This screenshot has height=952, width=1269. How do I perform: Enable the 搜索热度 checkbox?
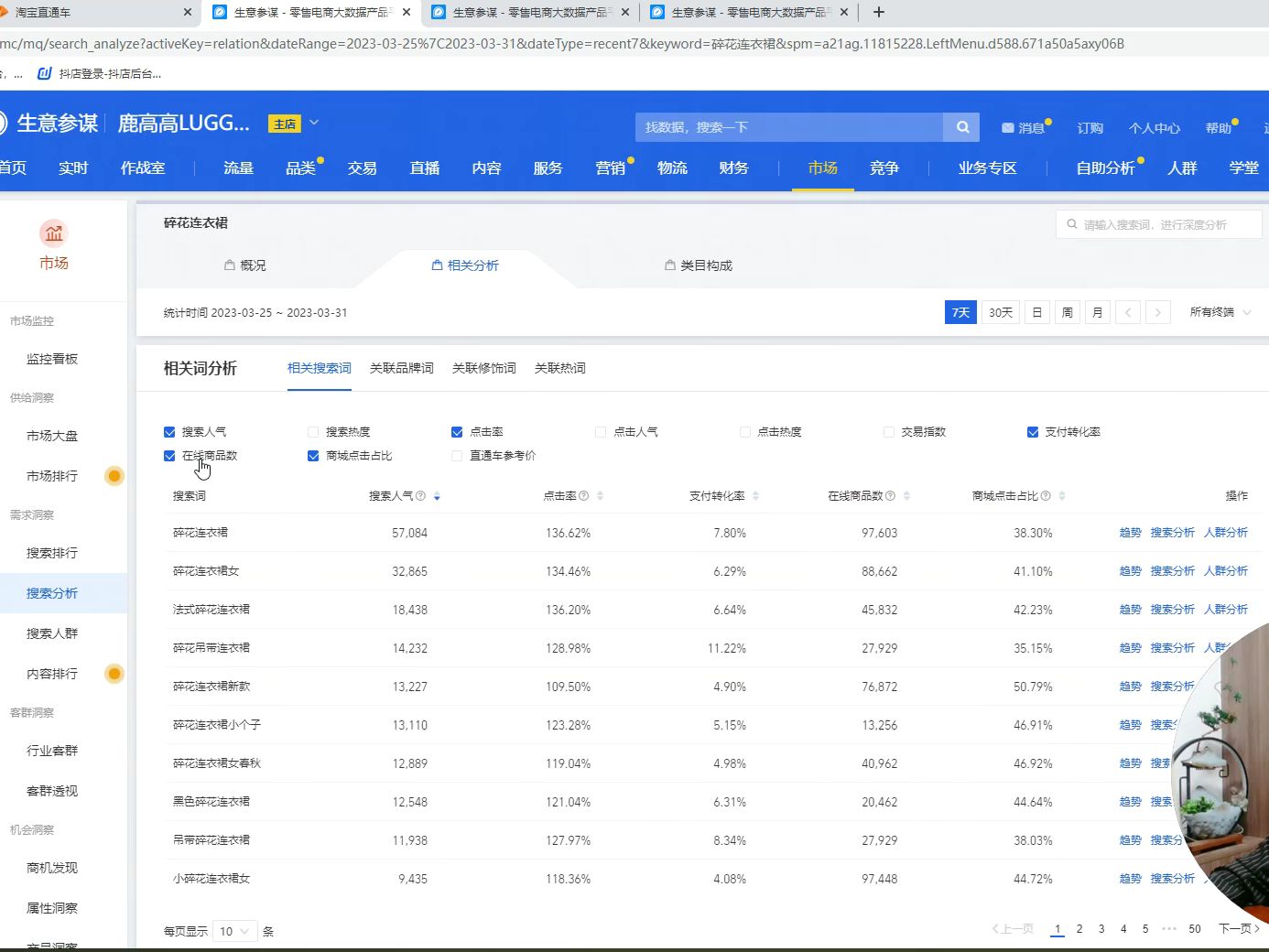coord(313,432)
